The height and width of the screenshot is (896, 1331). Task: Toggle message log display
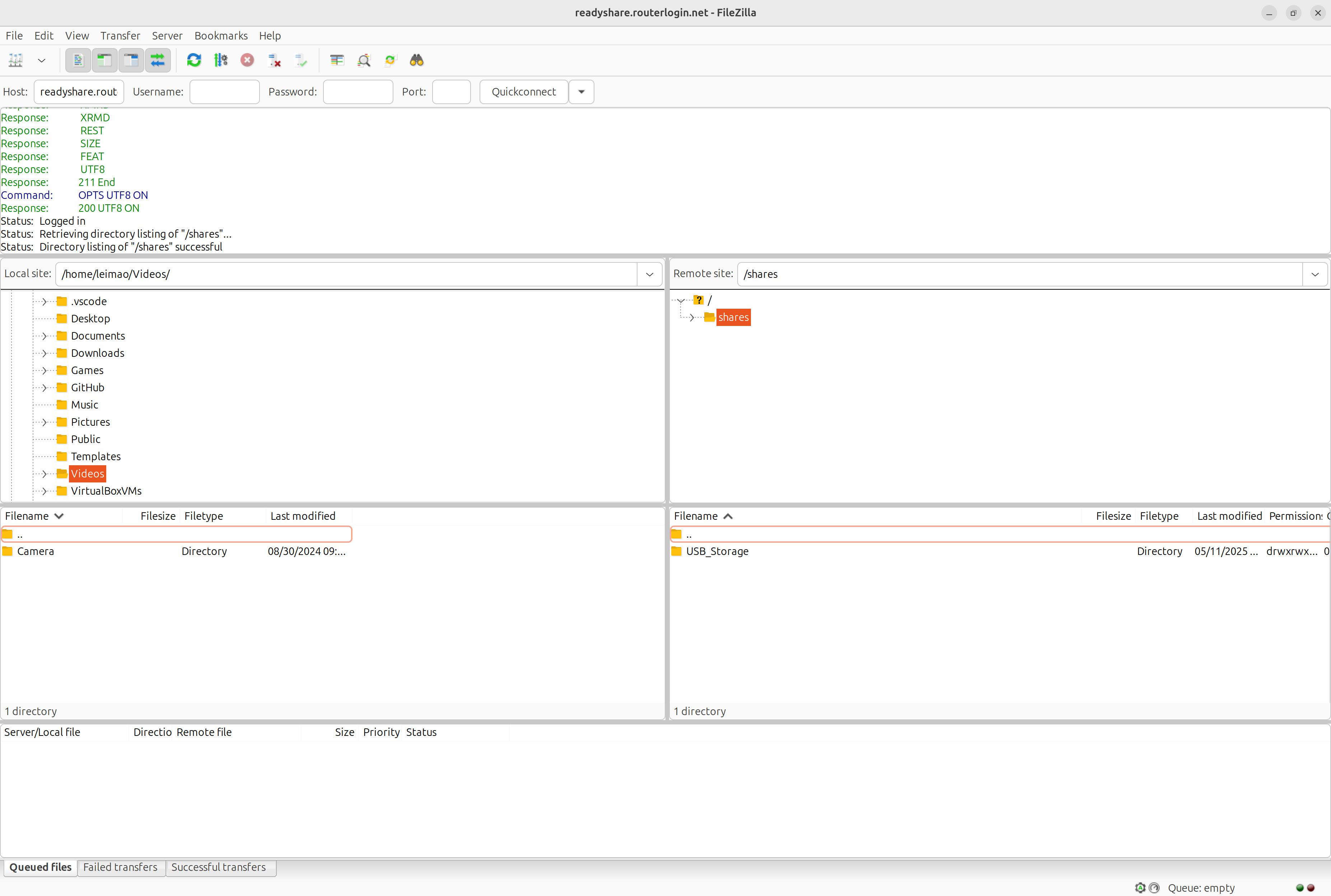pos(78,60)
